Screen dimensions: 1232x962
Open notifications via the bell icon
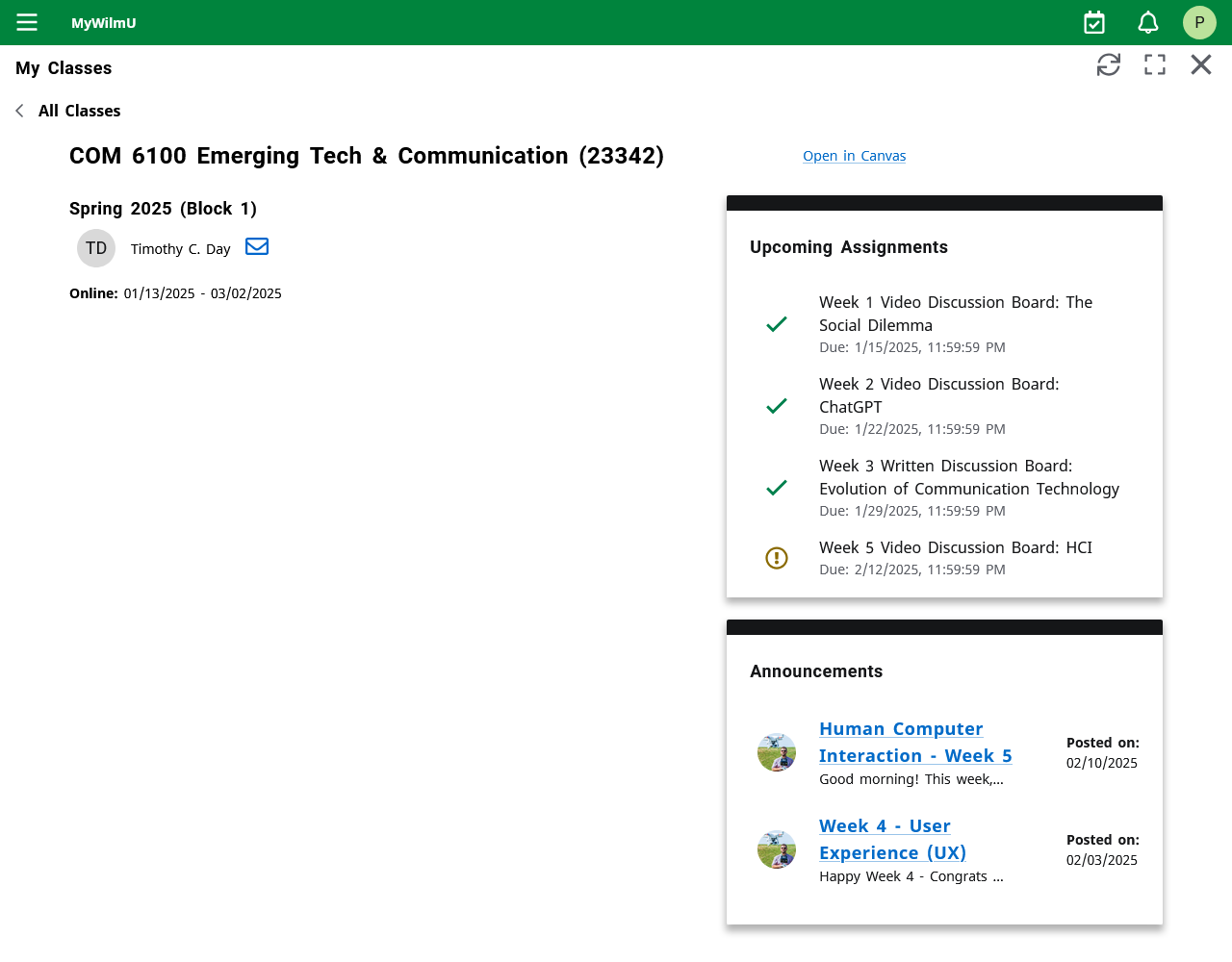(1147, 21)
